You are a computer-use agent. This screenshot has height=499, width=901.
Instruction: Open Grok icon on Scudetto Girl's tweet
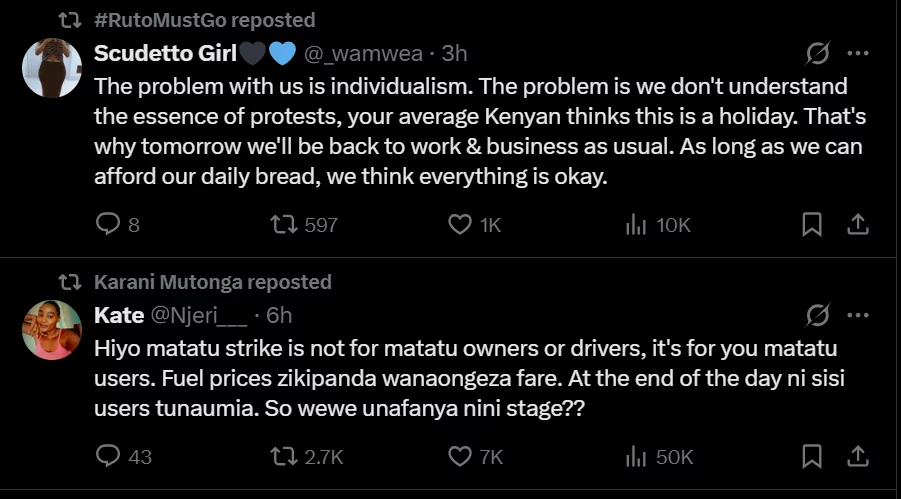(817, 53)
